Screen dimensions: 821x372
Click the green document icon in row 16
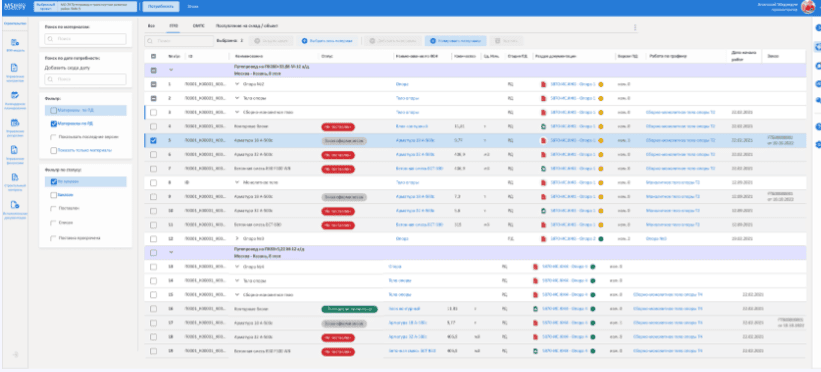[x=535, y=309]
